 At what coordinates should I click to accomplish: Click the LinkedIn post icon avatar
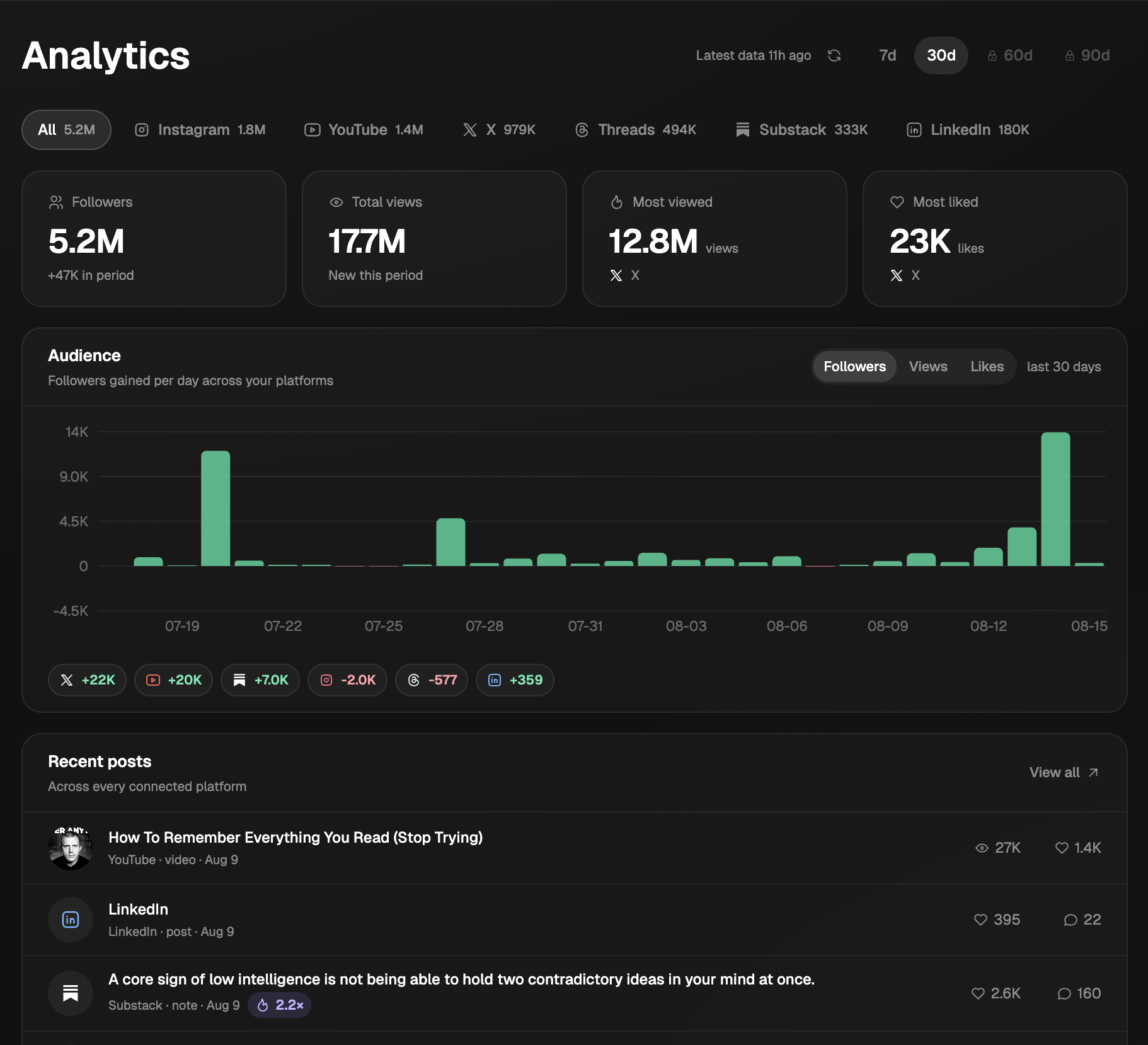[x=71, y=920]
